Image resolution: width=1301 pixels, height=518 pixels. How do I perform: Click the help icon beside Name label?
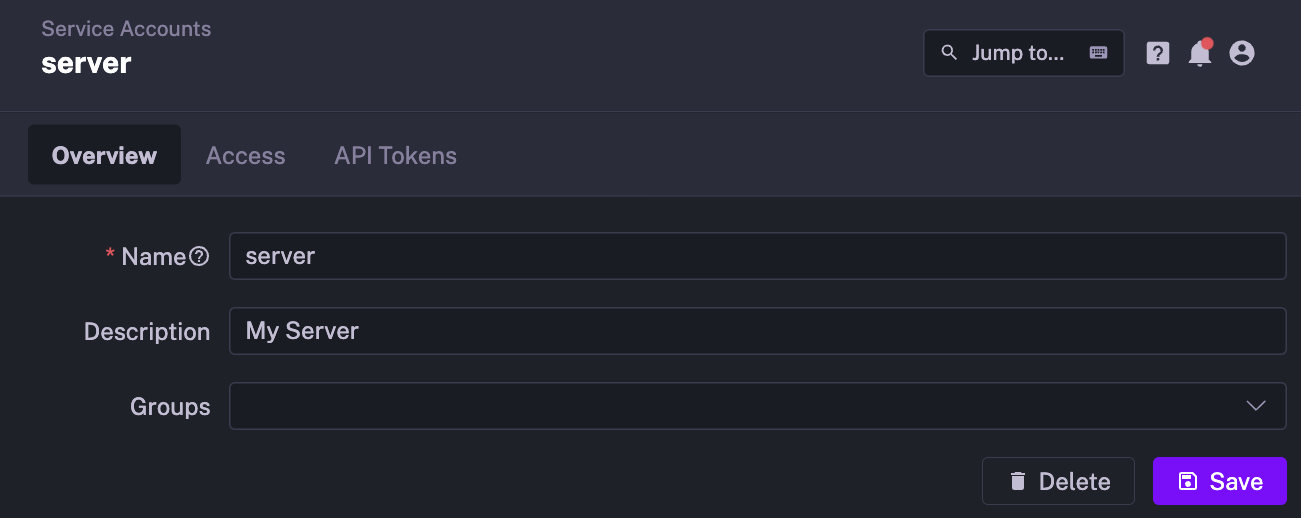point(200,257)
